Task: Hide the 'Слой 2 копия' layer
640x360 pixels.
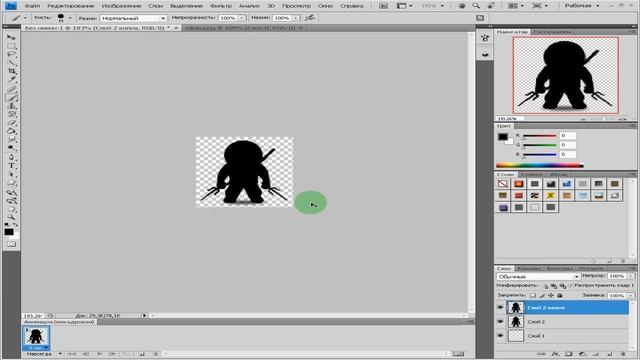Action: [x=500, y=307]
